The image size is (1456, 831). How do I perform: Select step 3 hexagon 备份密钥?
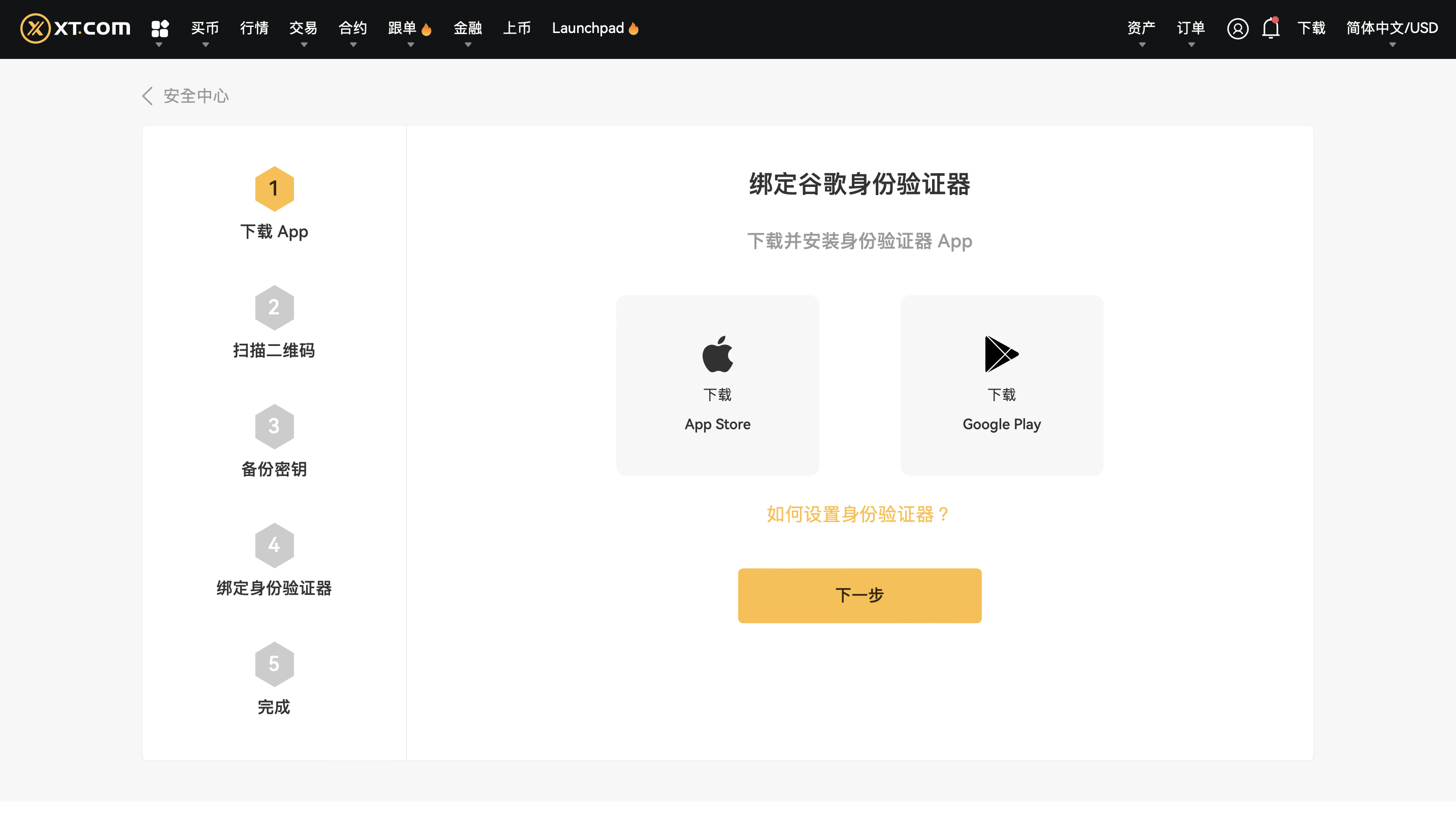pyautogui.click(x=274, y=426)
